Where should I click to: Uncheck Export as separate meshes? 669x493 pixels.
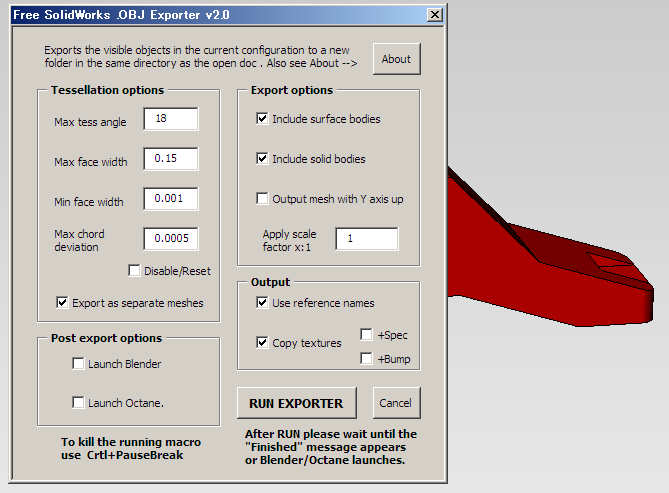[63, 302]
